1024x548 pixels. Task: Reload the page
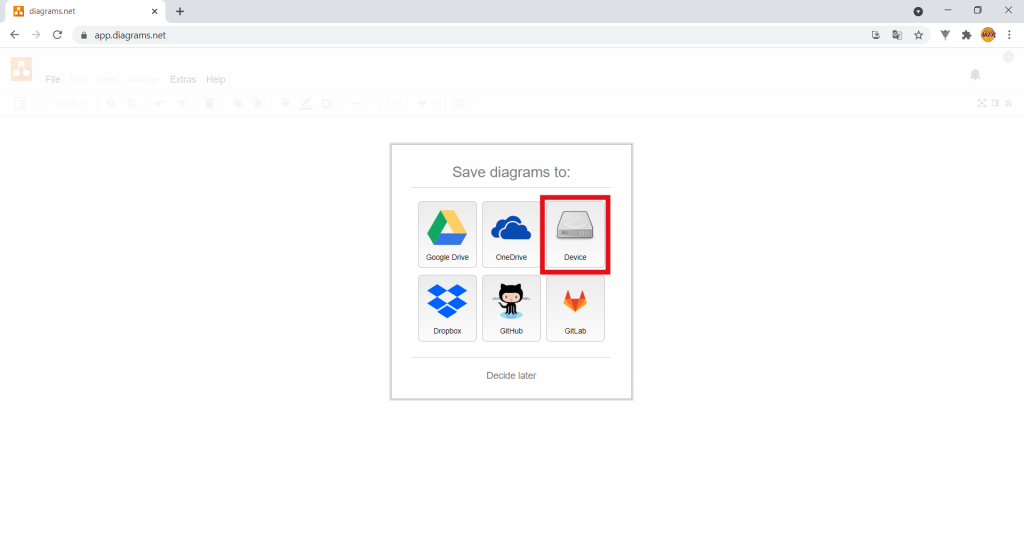pyautogui.click(x=57, y=35)
